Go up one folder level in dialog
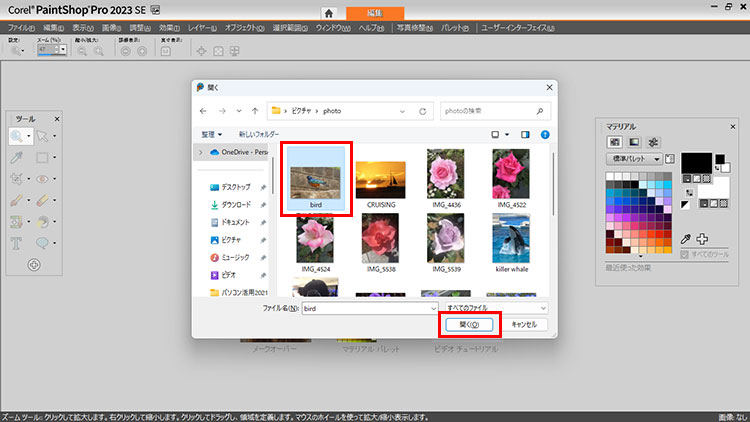750x422 pixels. pyautogui.click(x=255, y=110)
